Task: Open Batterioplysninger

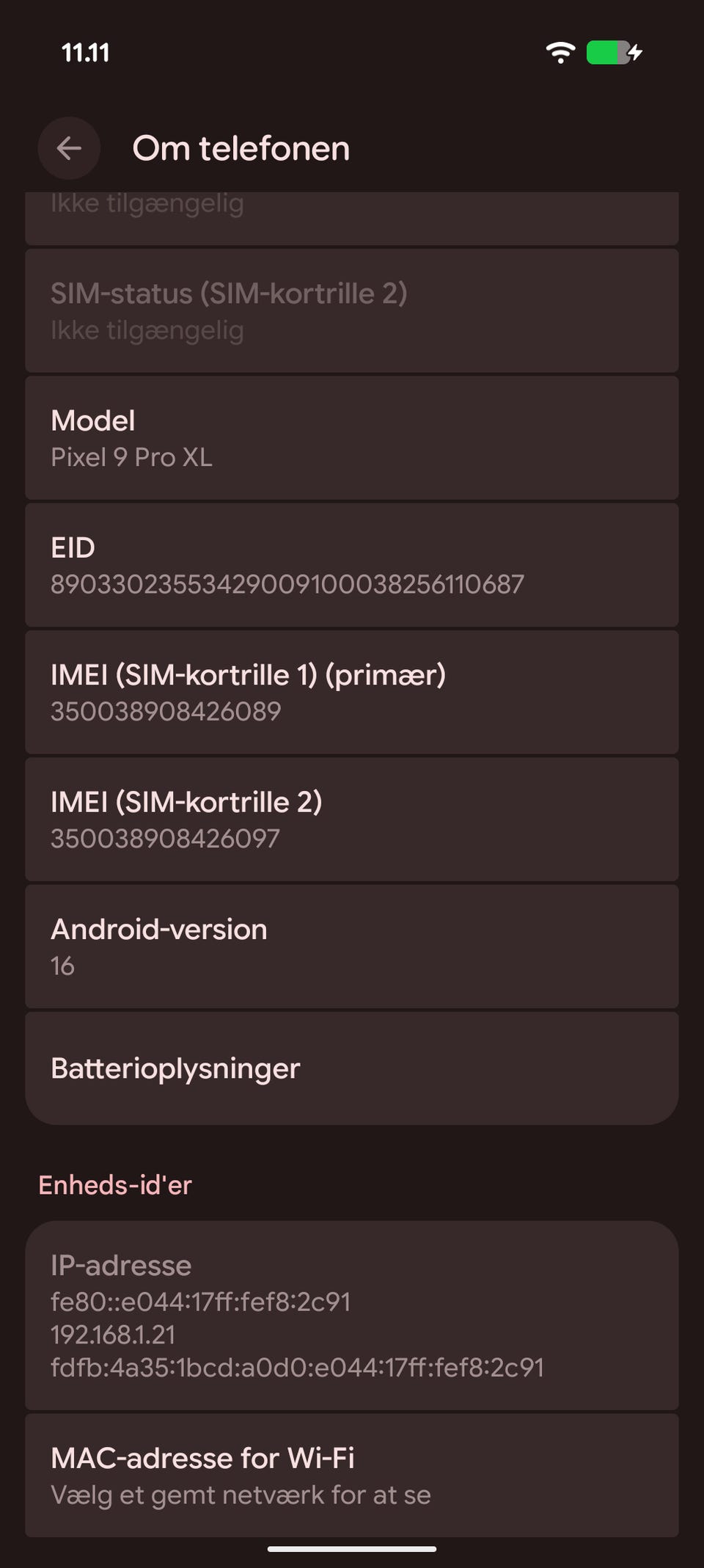Action: [x=352, y=1068]
